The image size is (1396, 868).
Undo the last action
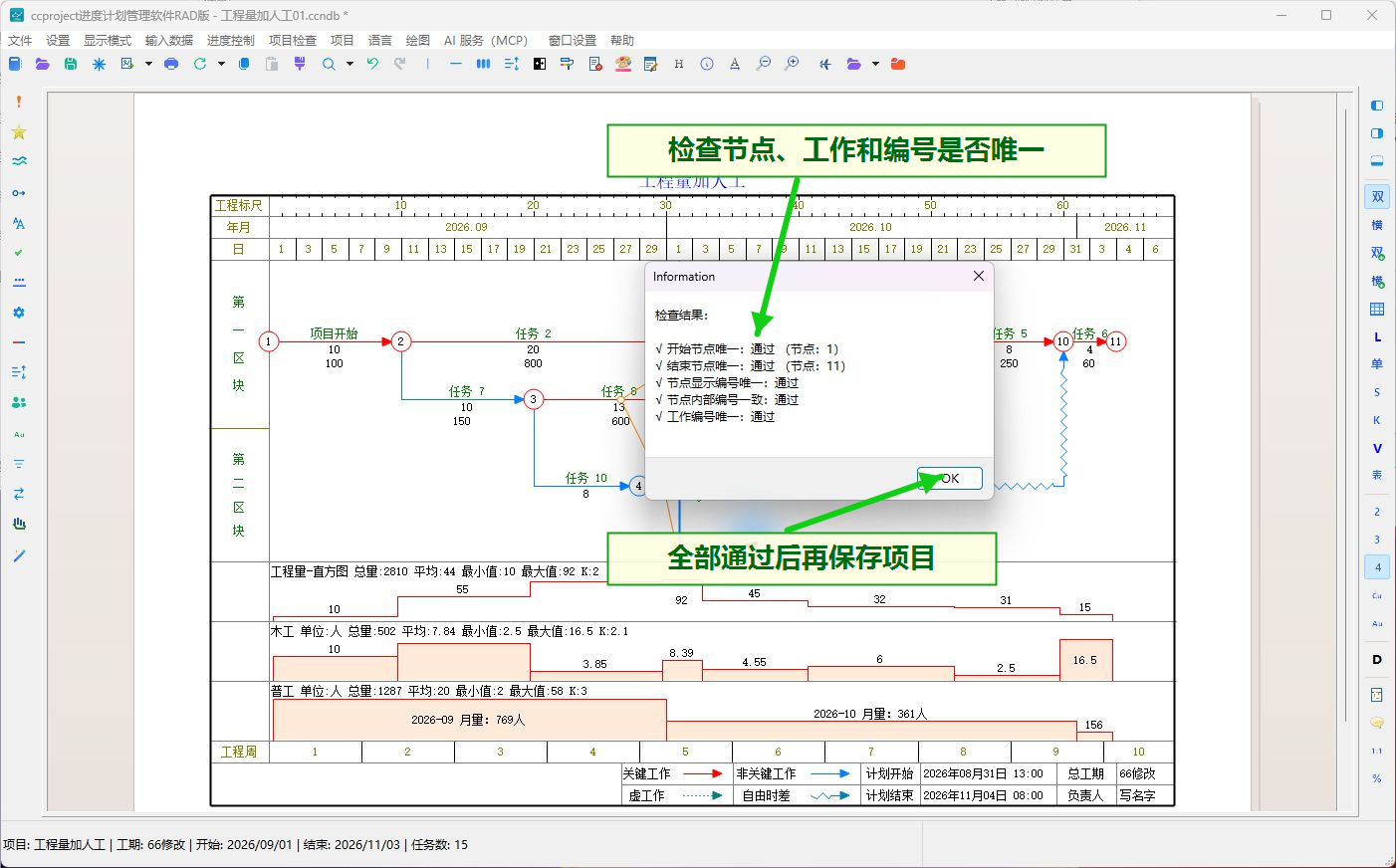click(372, 64)
